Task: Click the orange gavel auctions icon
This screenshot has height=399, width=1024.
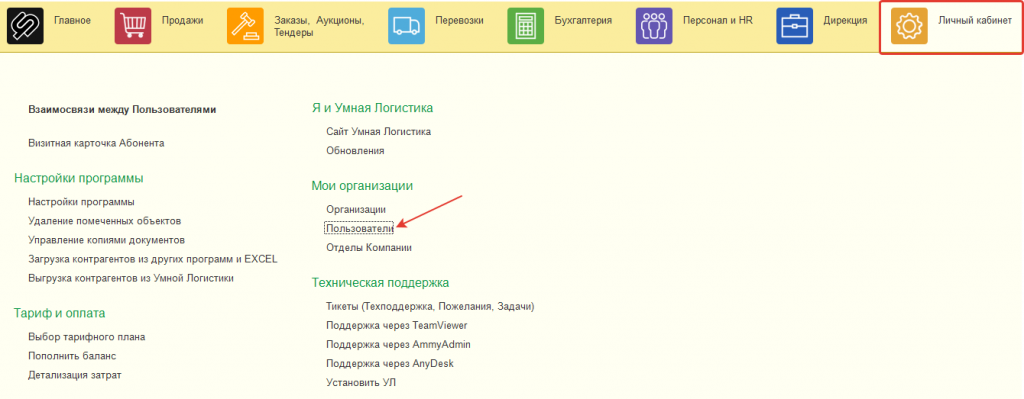Action: (x=246, y=26)
